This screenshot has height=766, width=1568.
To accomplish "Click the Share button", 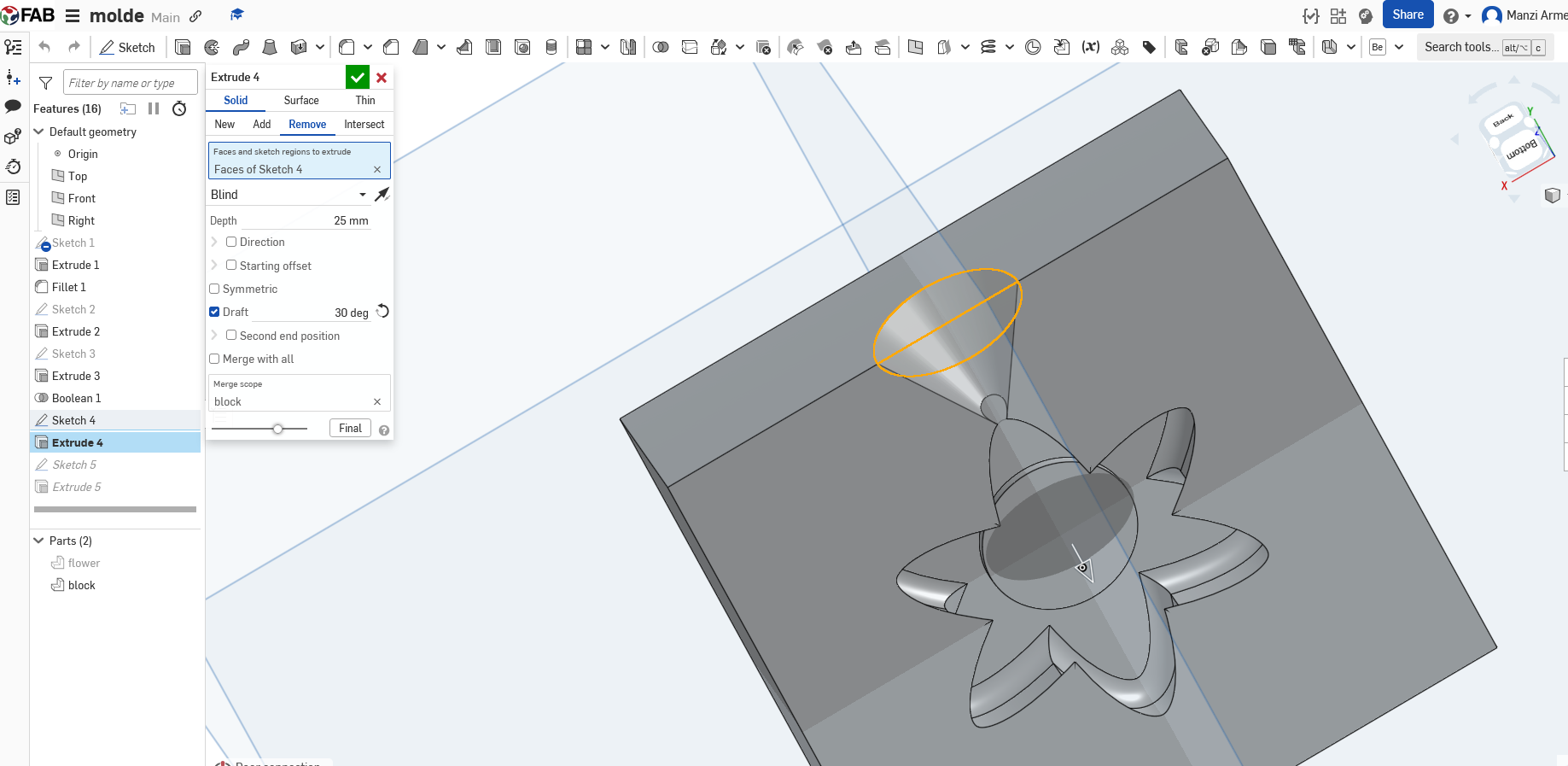I will pos(1408,15).
